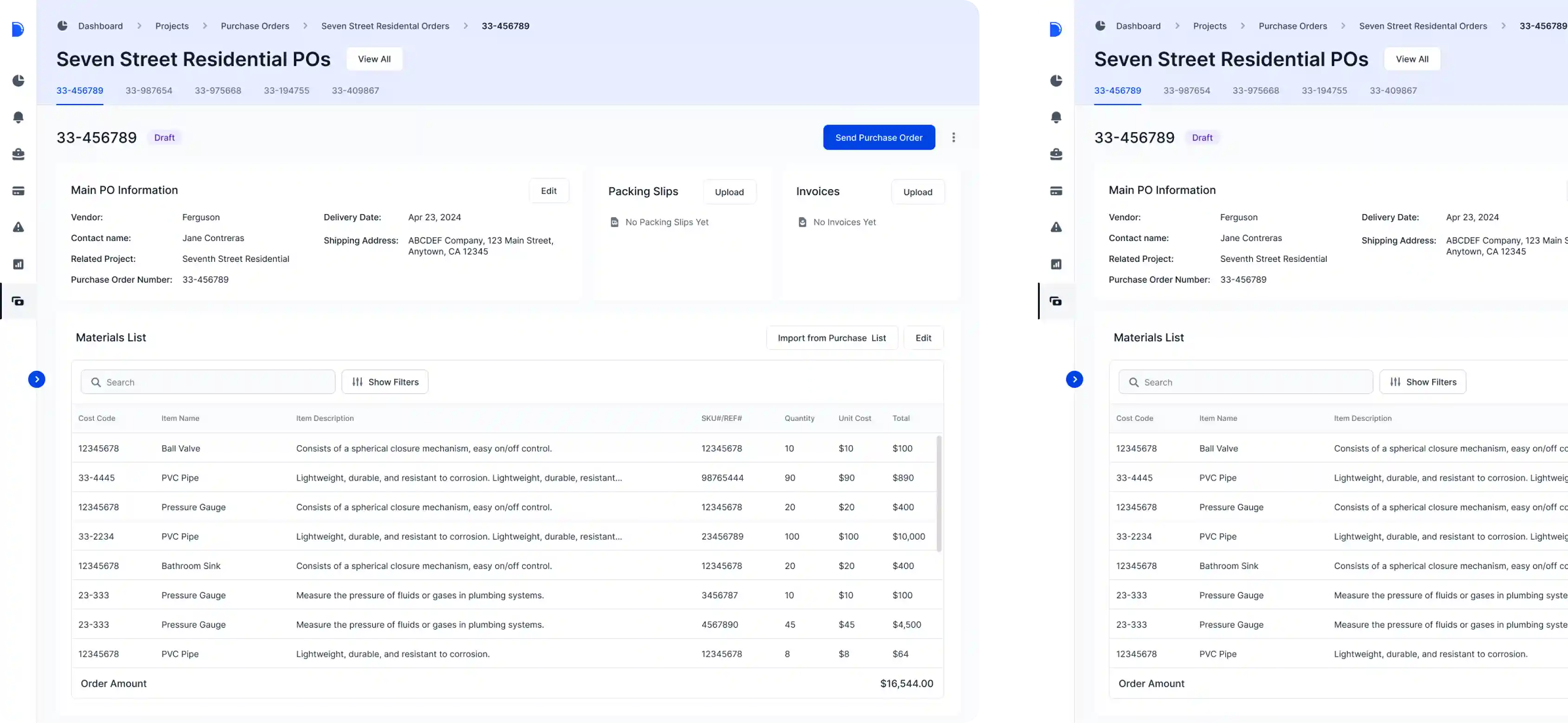Click Send Purchase Order button
This screenshot has width=1568, height=723.
click(878, 138)
